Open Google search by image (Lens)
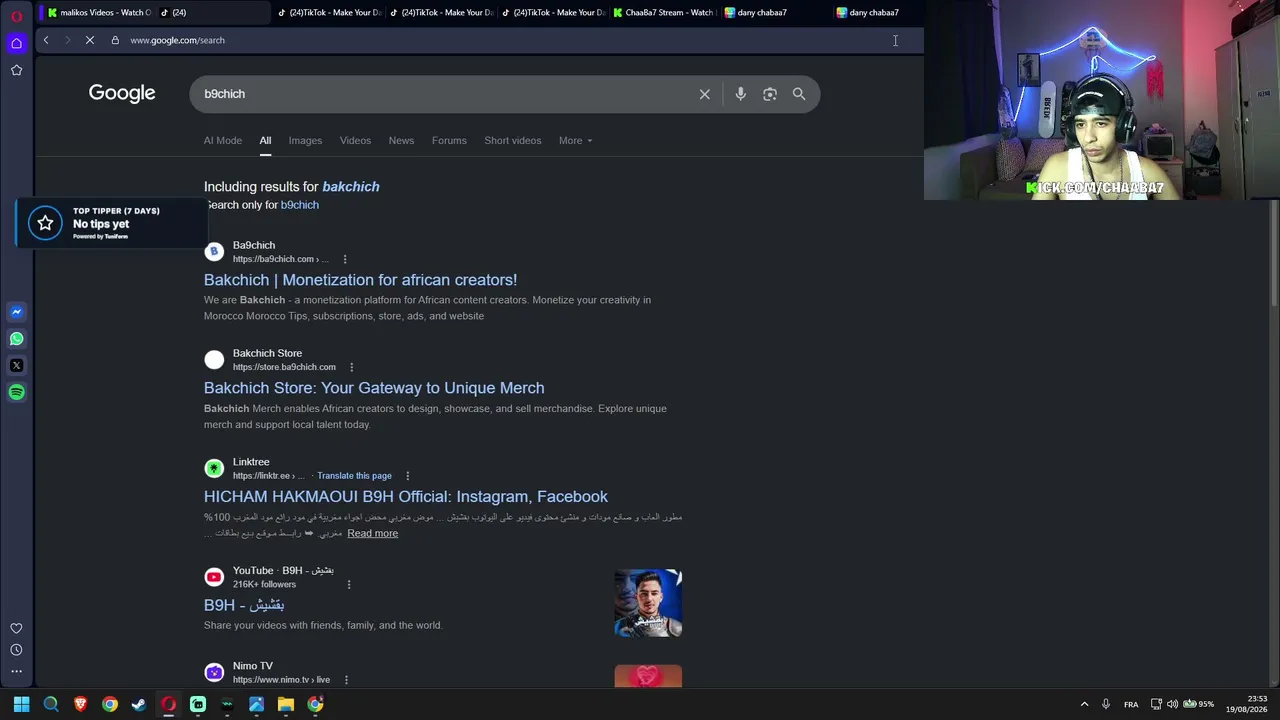 pyautogui.click(x=770, y=94)
